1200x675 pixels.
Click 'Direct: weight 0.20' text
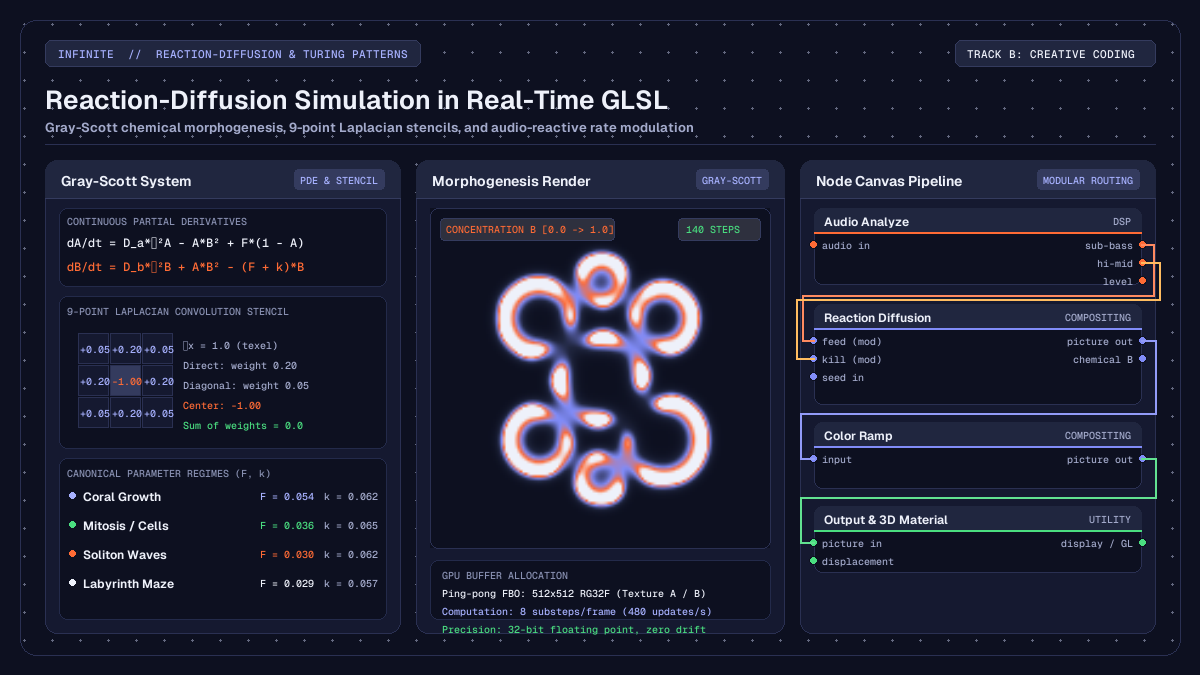pos(240,366)
